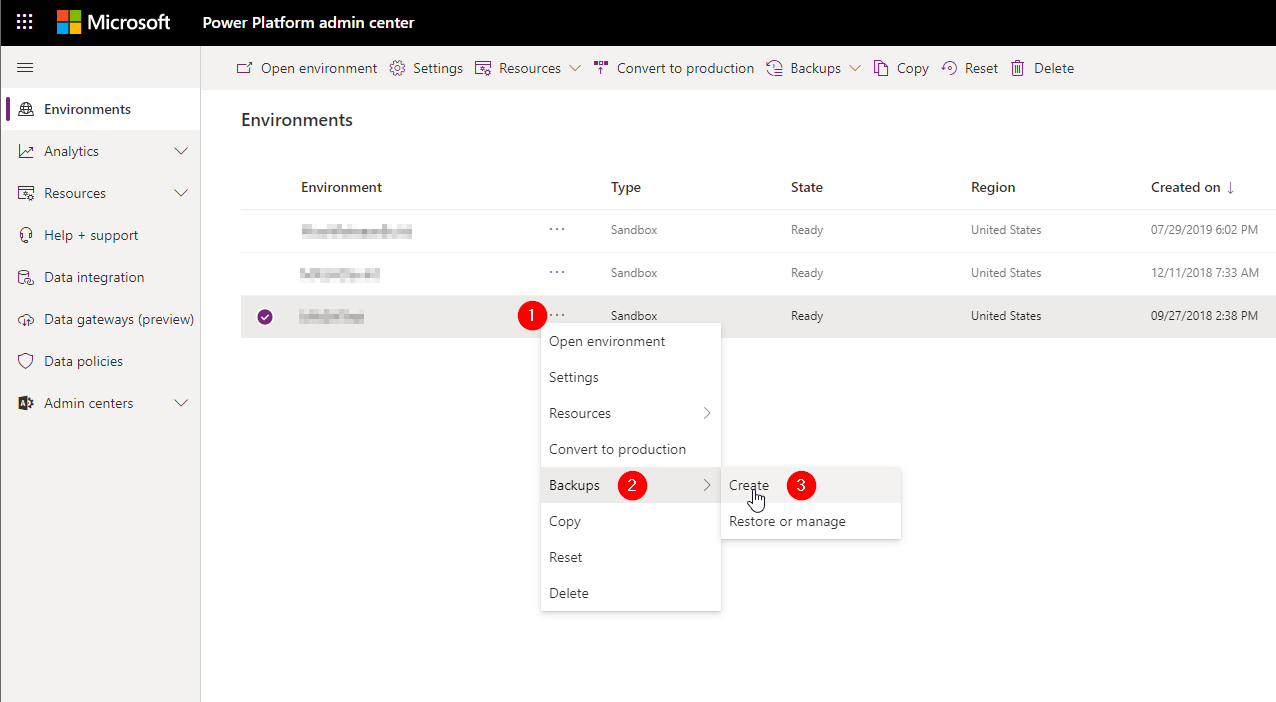The image size is (1276, 702).
Task: Click the Reset icon in toolbar
Action: (x=949, y=68)
